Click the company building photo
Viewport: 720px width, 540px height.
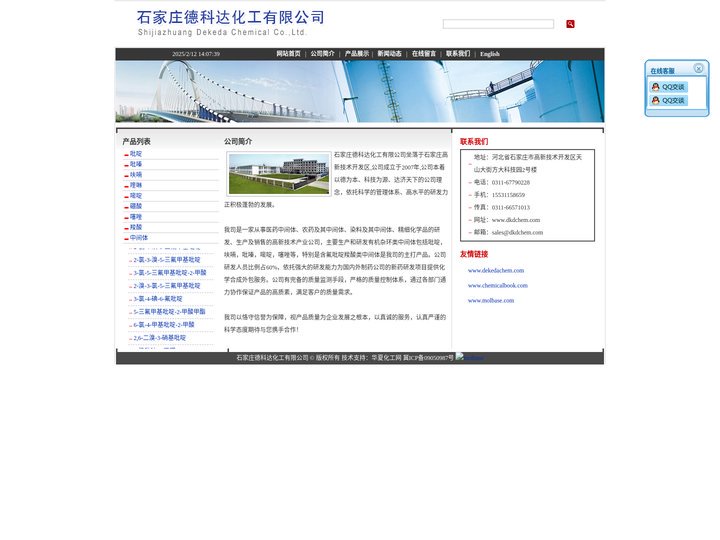pos(279,174)
